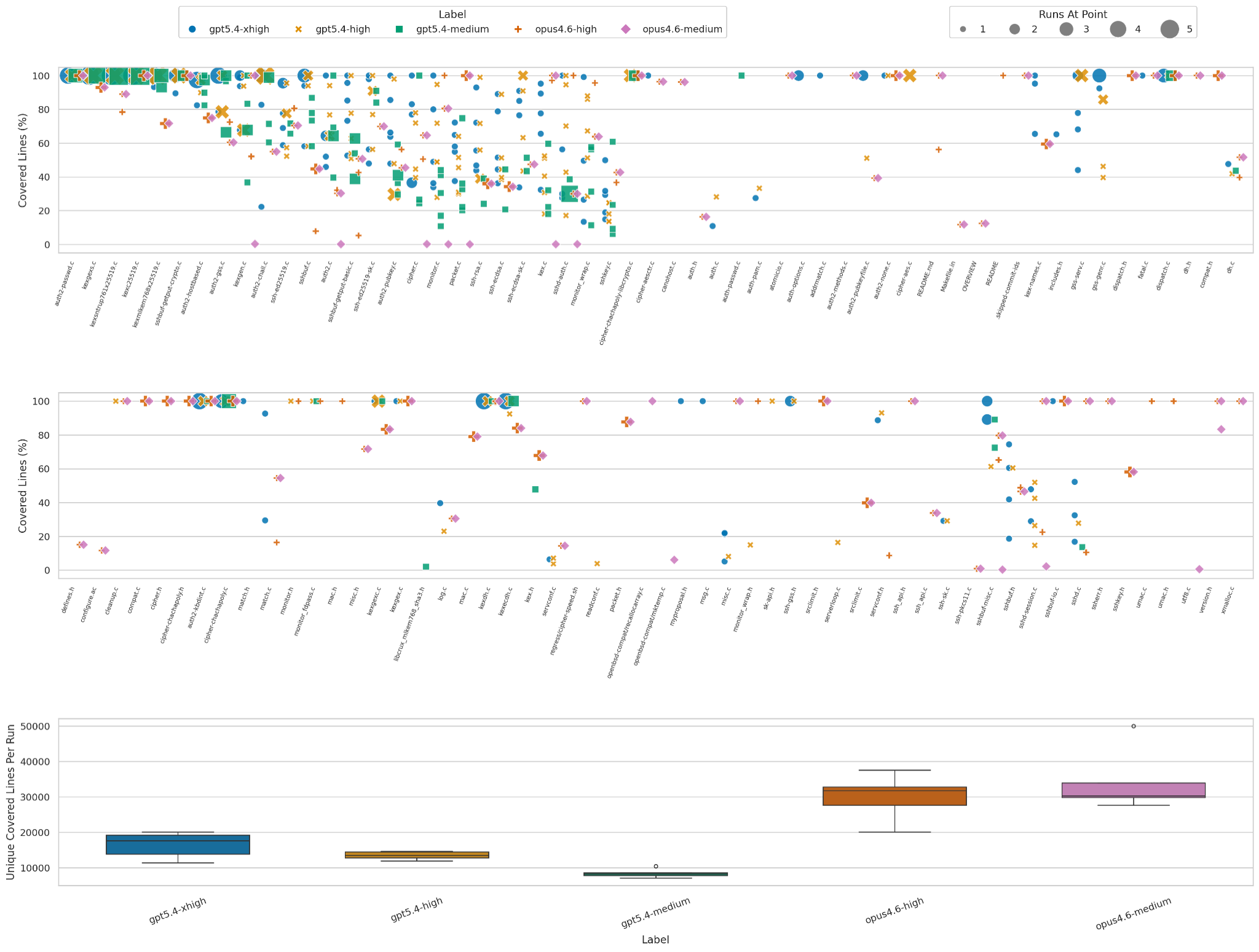Click the opus4.6-medium pink box plot
This screenshot has width=1259, height=952.
1134,790
